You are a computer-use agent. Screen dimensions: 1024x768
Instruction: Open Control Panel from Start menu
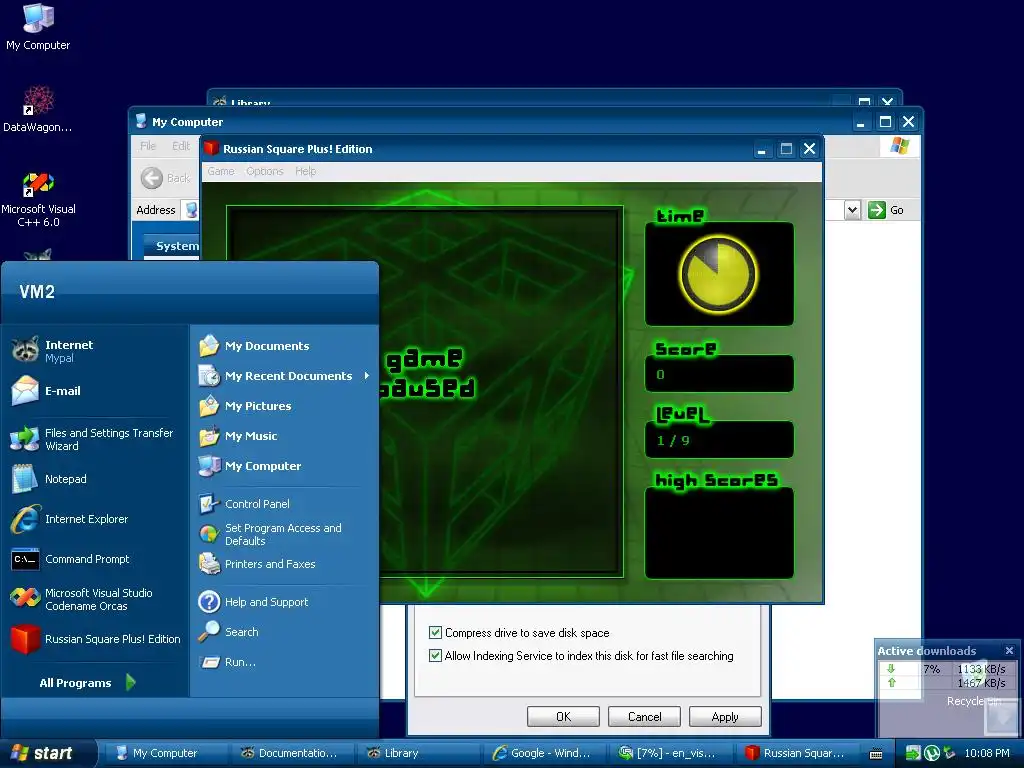(284, 504)
